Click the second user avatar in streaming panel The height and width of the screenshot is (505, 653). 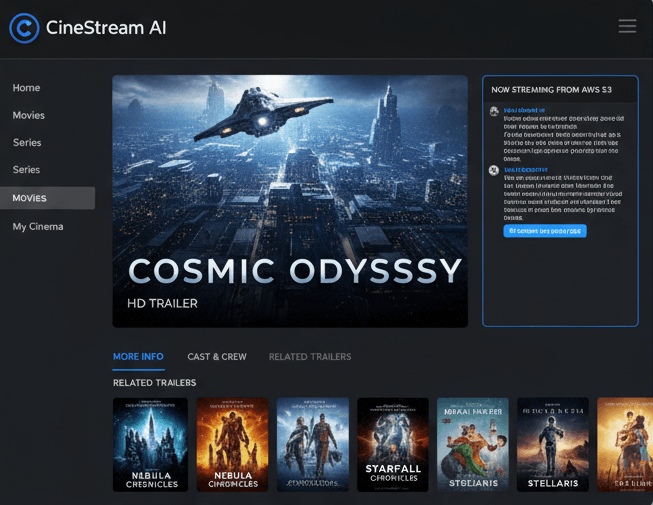click(x=494, y=170)
